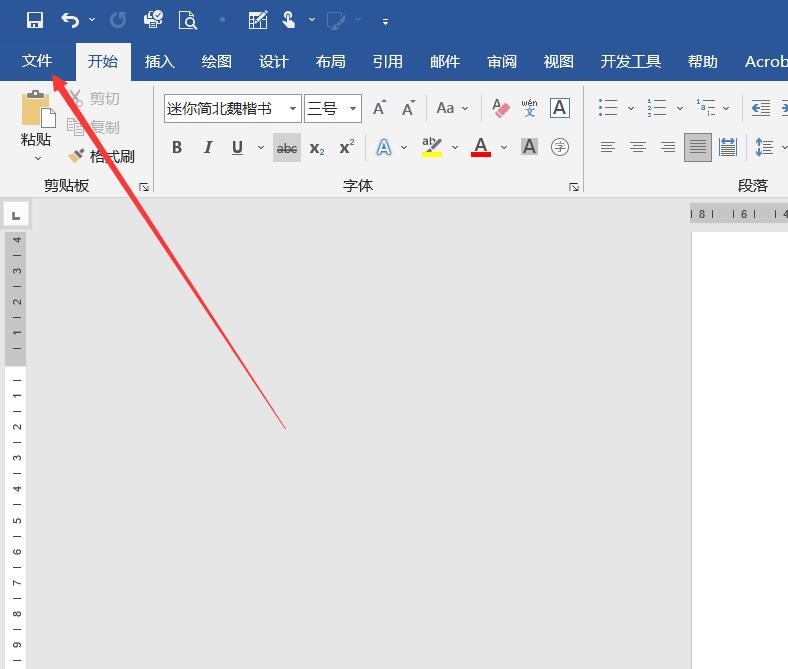Click the Redo icon
788x669 pixels.
click(118, 20)
